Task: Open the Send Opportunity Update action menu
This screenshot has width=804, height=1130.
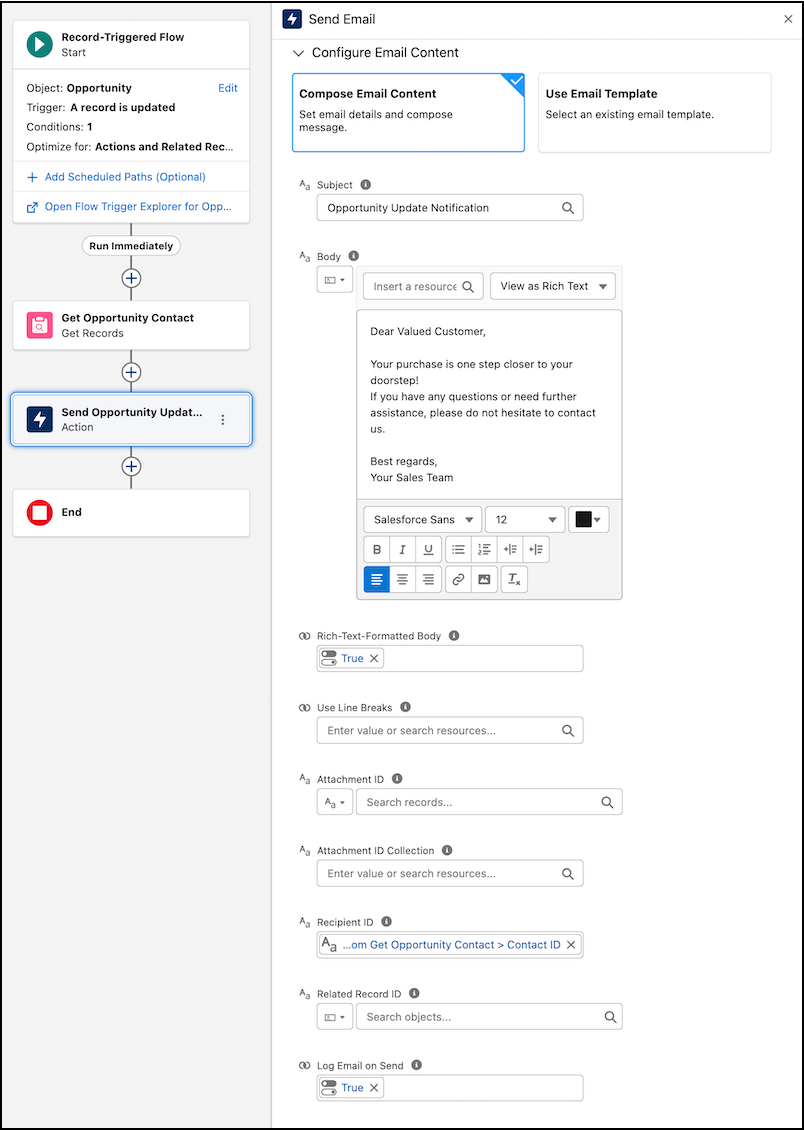Action: [x=223, y=420]
